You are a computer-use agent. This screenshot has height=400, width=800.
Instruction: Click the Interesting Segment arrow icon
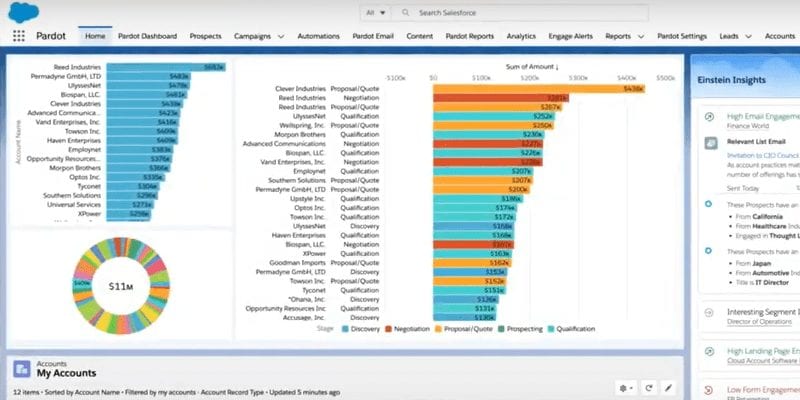click(x=709, y=313)
